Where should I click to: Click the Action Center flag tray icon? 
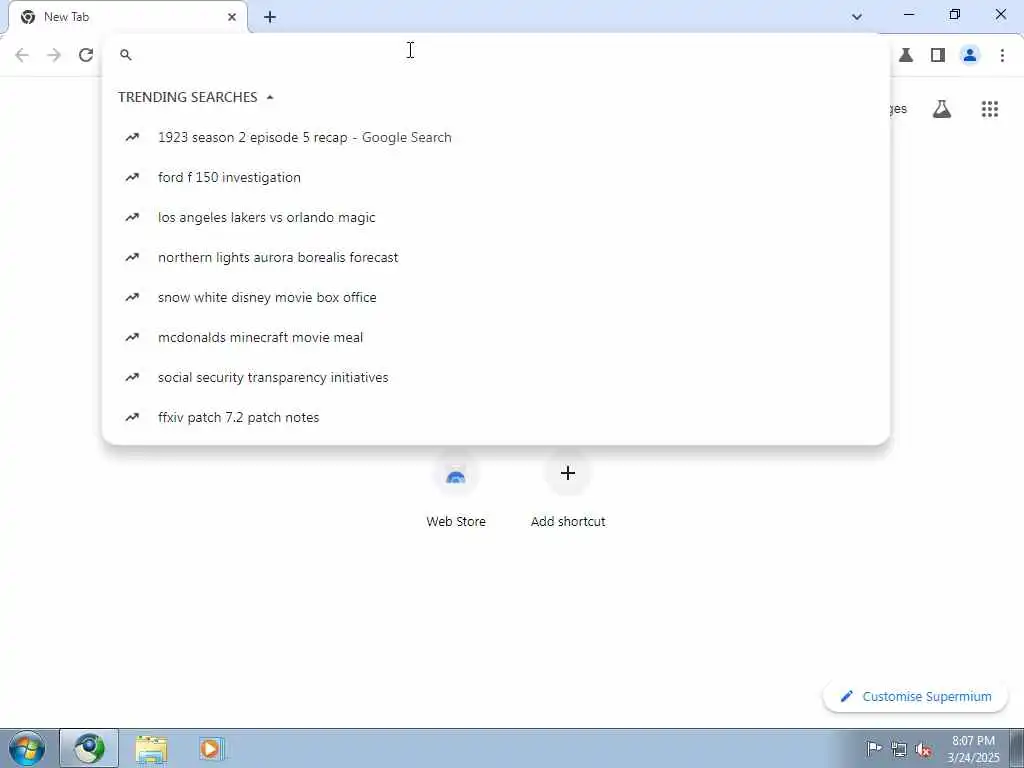point(874,748)
